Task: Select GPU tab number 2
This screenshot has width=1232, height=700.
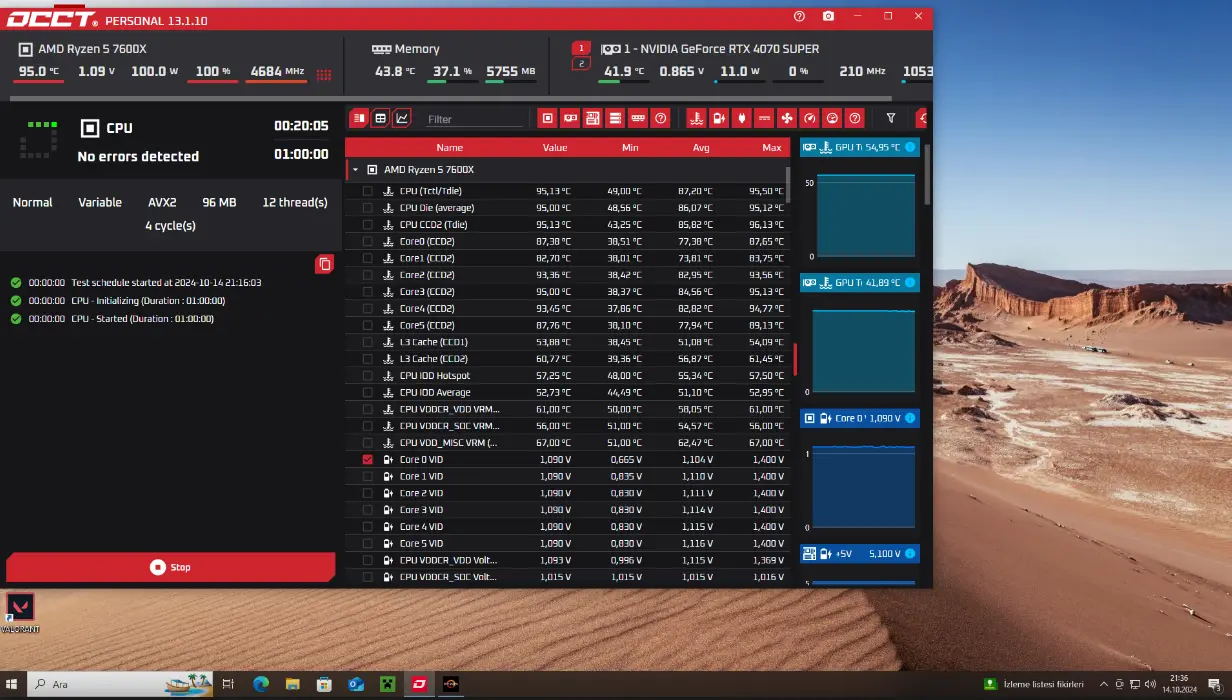Action: [x=581, y=64]
